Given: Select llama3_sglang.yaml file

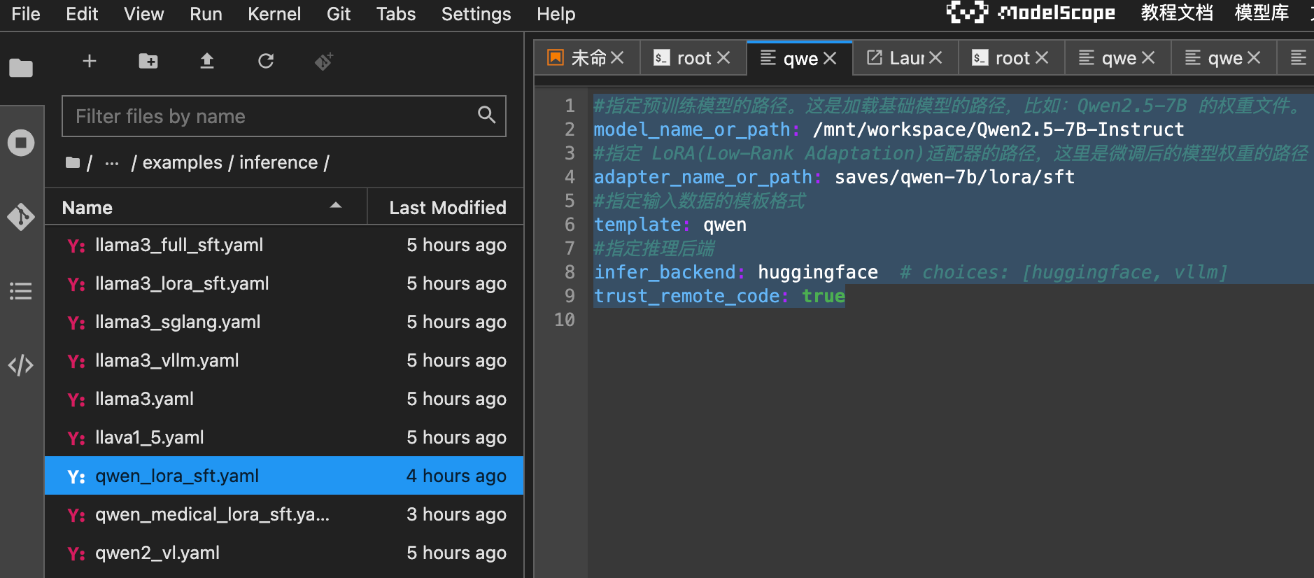Looking at the screenshot, I should pos(284,322).
